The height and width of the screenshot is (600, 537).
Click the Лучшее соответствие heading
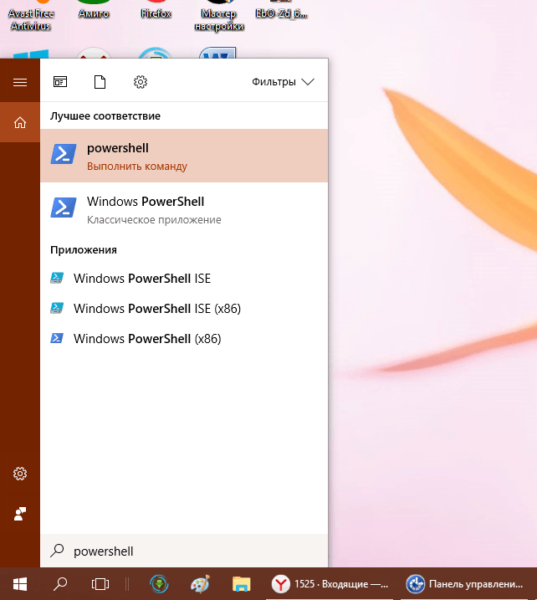pyautogui.click(x=105, y=116)
